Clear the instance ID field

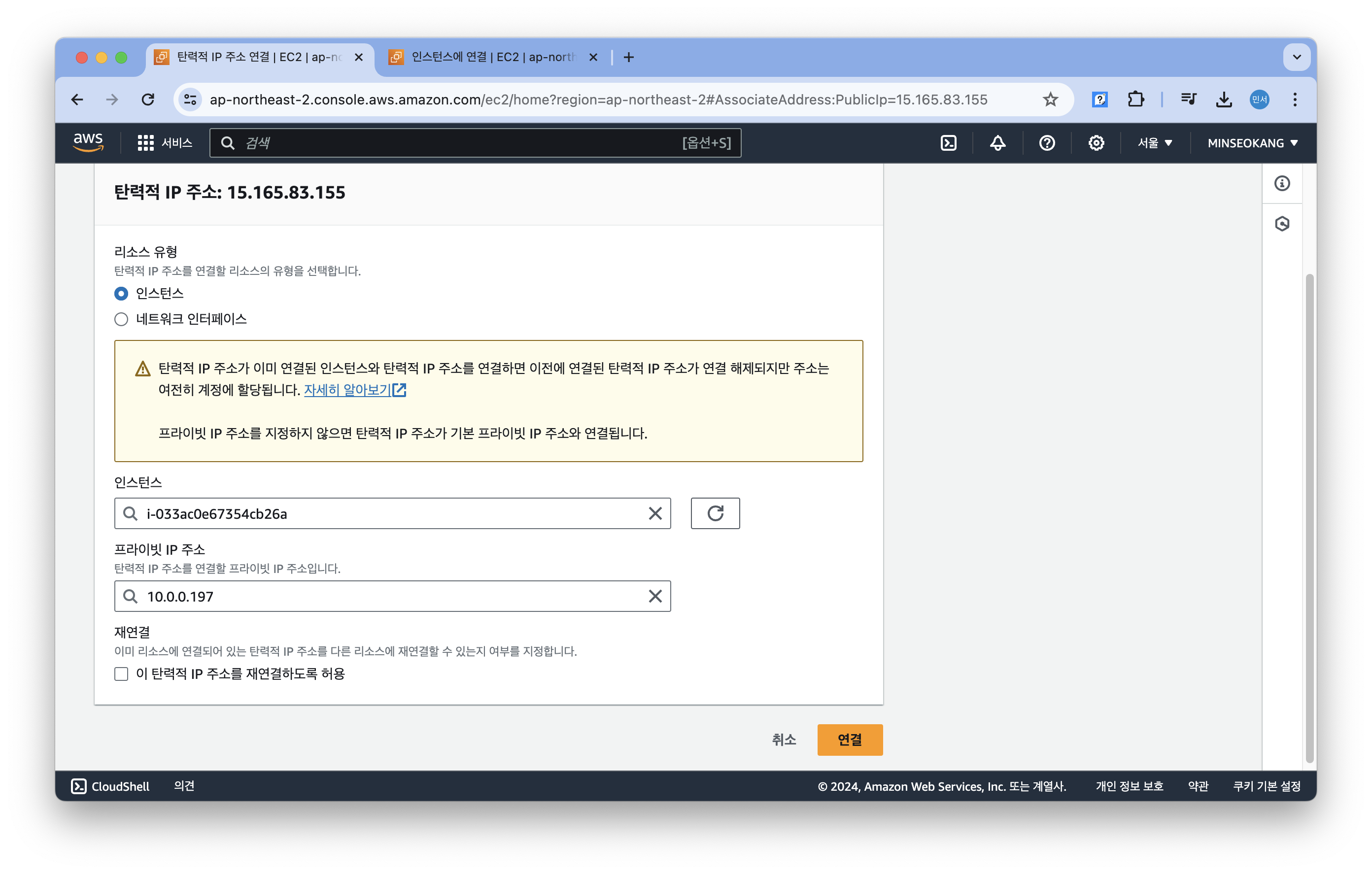tap(654, 513)
